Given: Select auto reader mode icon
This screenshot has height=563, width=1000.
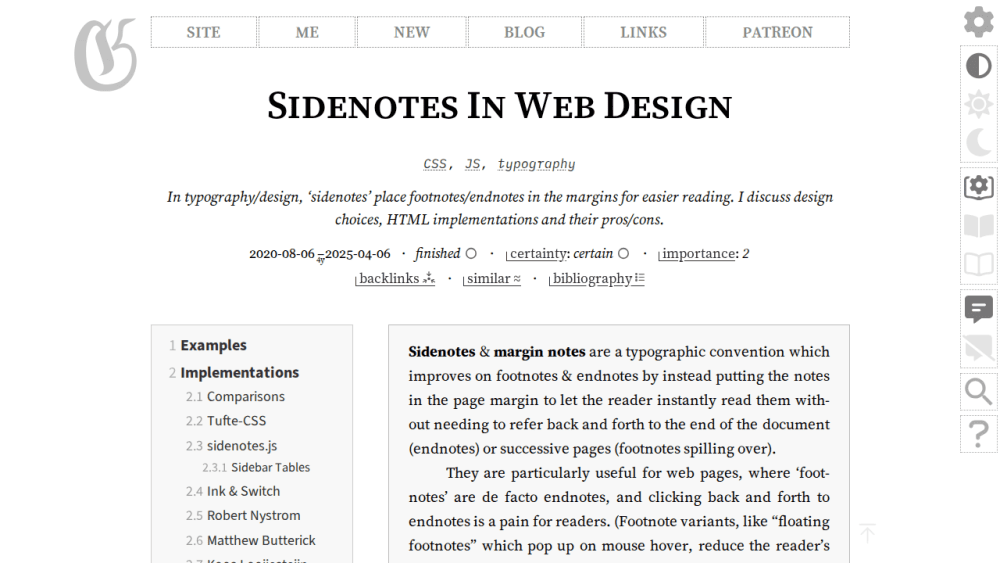Looking at the screenshot, I should [x=978, y=187].
